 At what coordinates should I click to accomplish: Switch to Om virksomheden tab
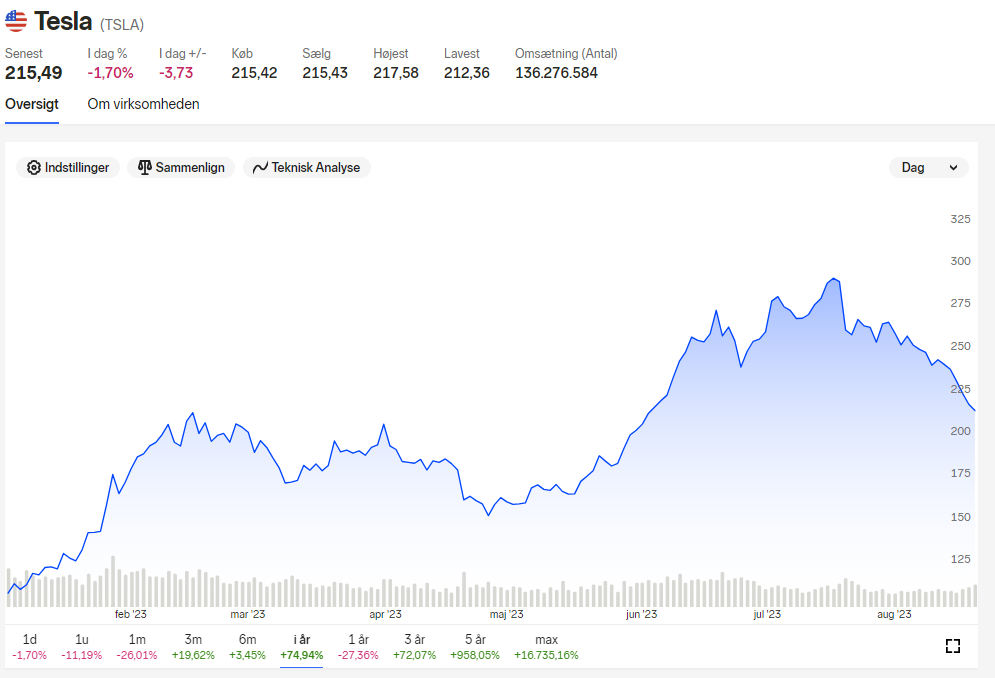click(143, 104)
